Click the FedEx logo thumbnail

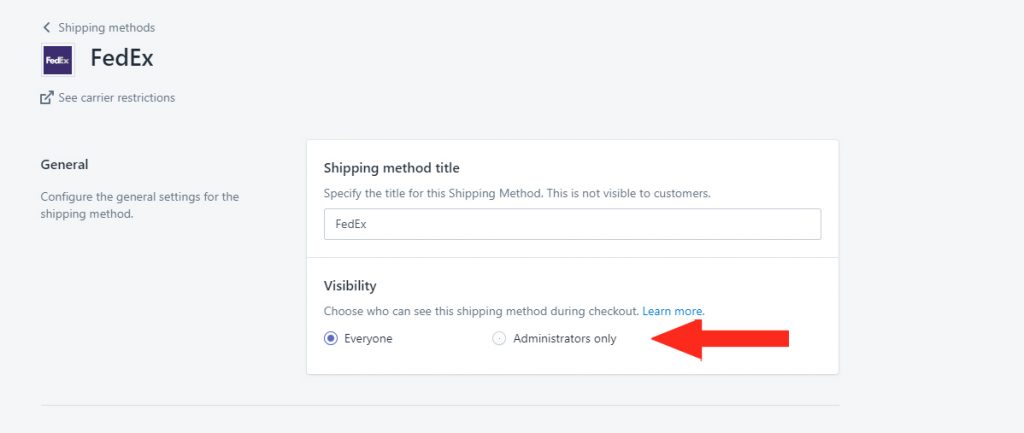(57, 60)
